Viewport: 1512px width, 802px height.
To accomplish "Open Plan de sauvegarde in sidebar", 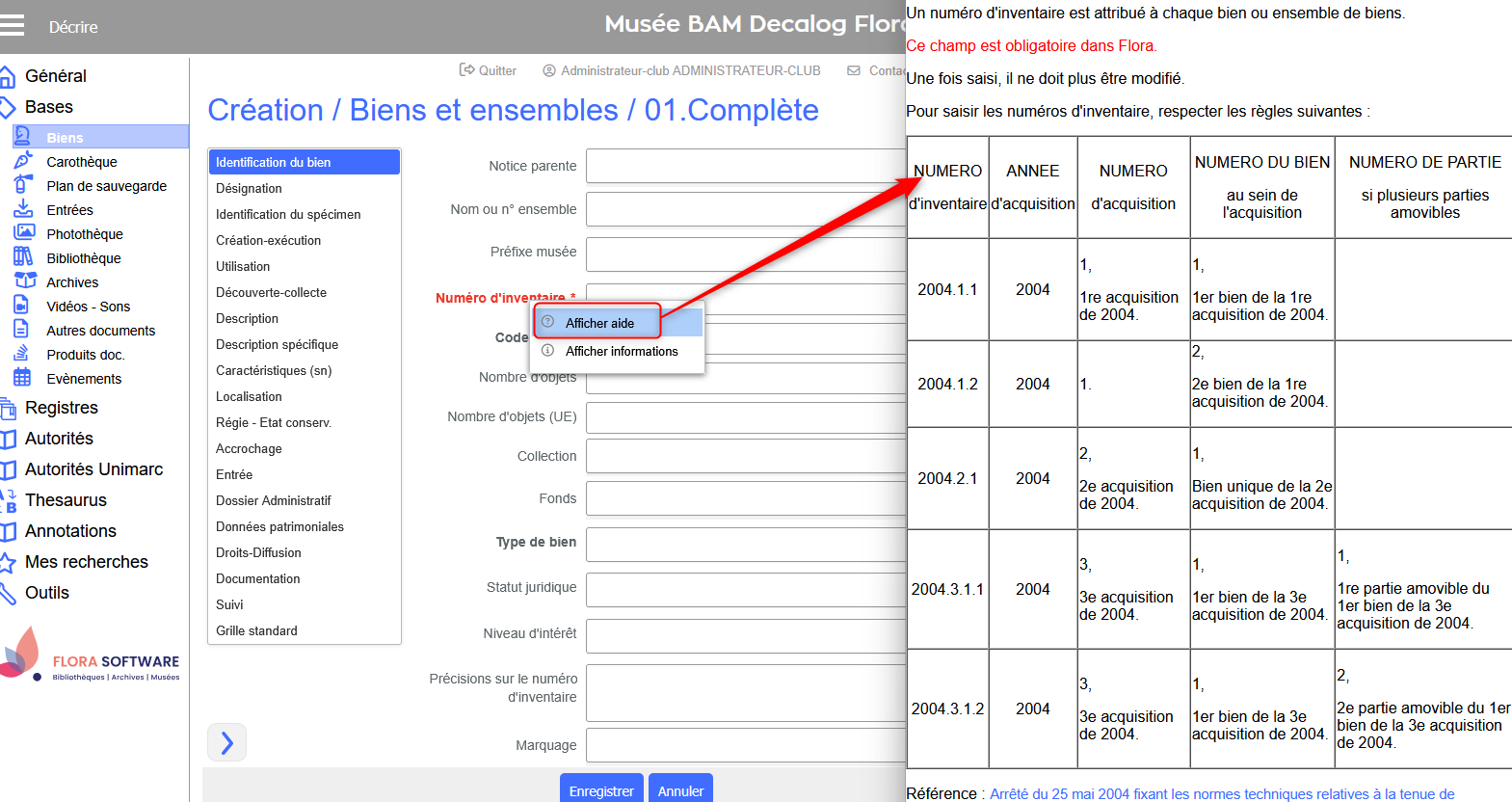I will pos(106,186).
